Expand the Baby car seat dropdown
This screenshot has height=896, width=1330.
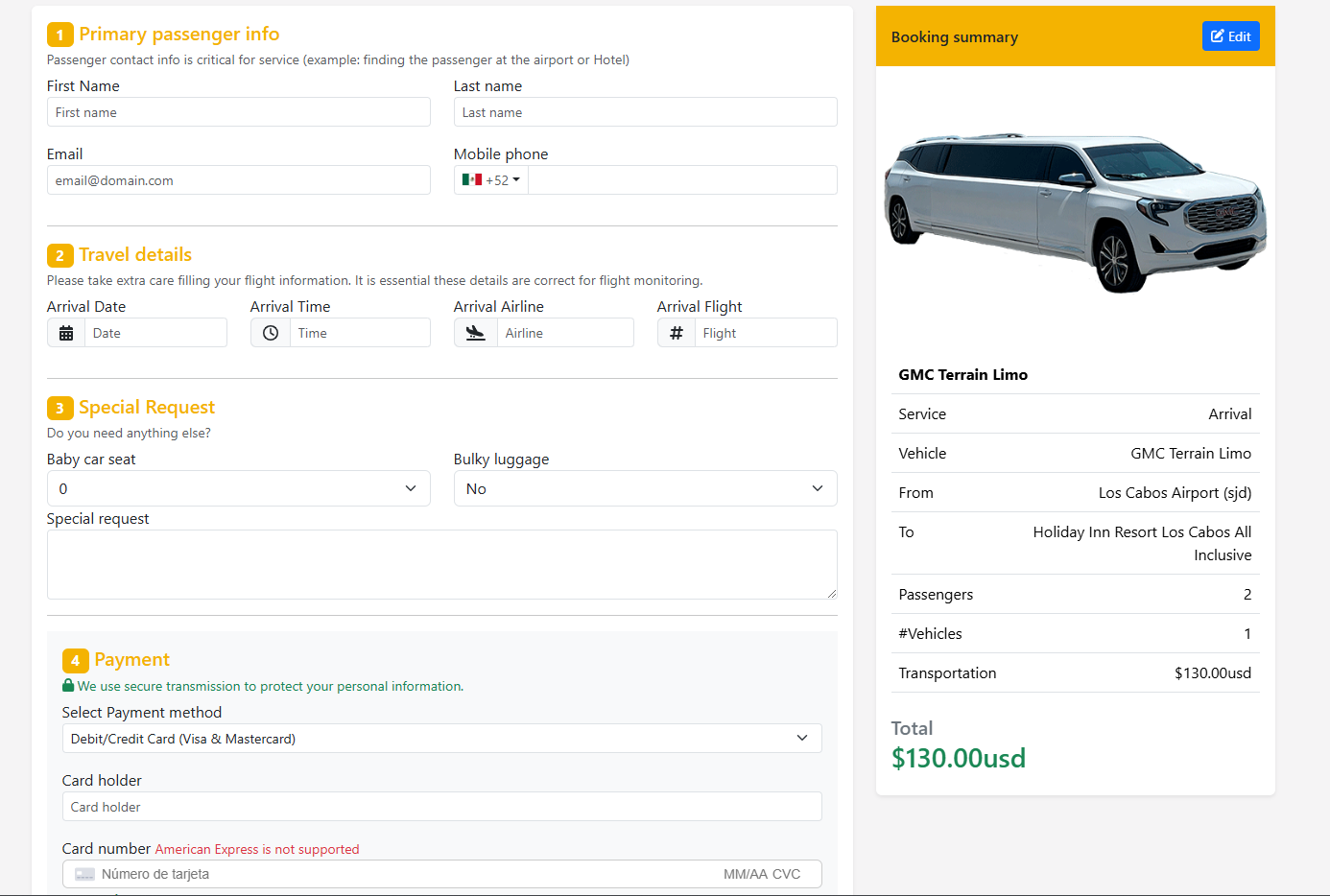point(238,488)
